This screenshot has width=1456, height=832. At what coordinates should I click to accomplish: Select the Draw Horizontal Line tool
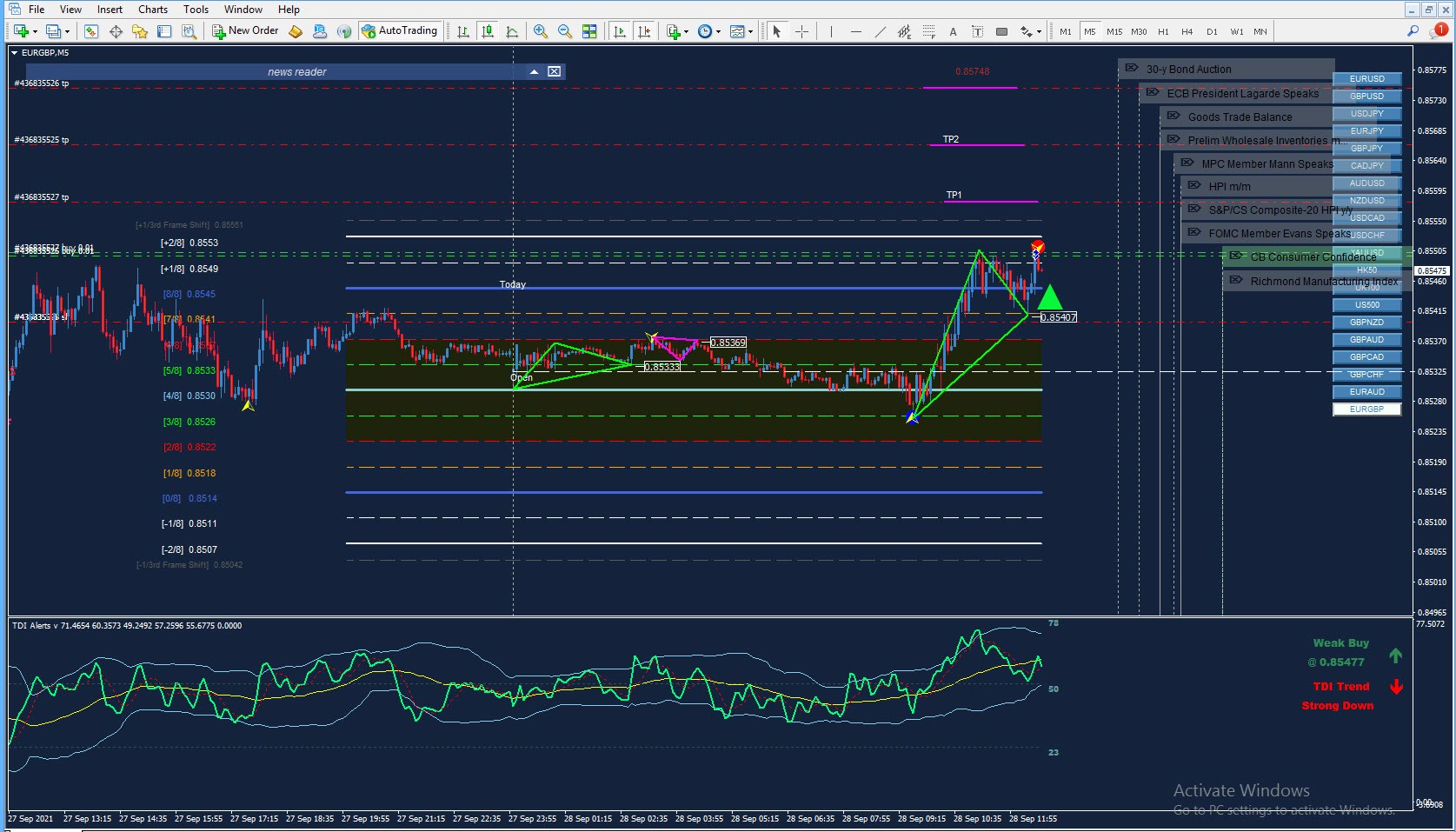(x=855, y=31)
